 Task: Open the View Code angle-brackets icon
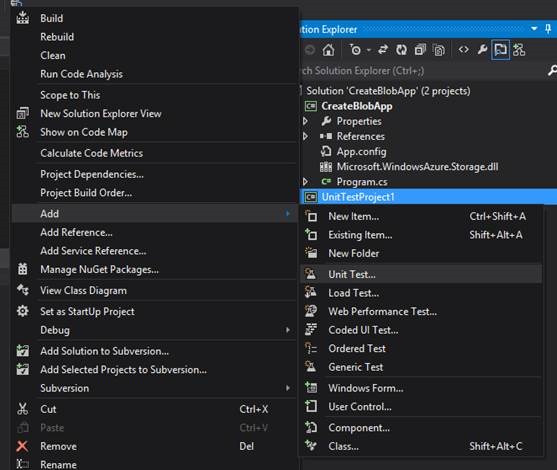[464, 50]
